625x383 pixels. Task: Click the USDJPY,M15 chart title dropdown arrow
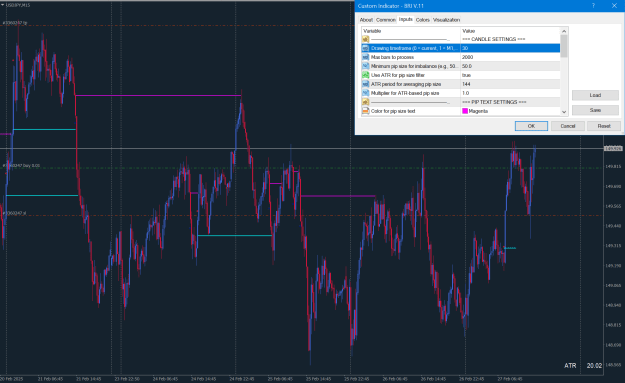[3, 5]
